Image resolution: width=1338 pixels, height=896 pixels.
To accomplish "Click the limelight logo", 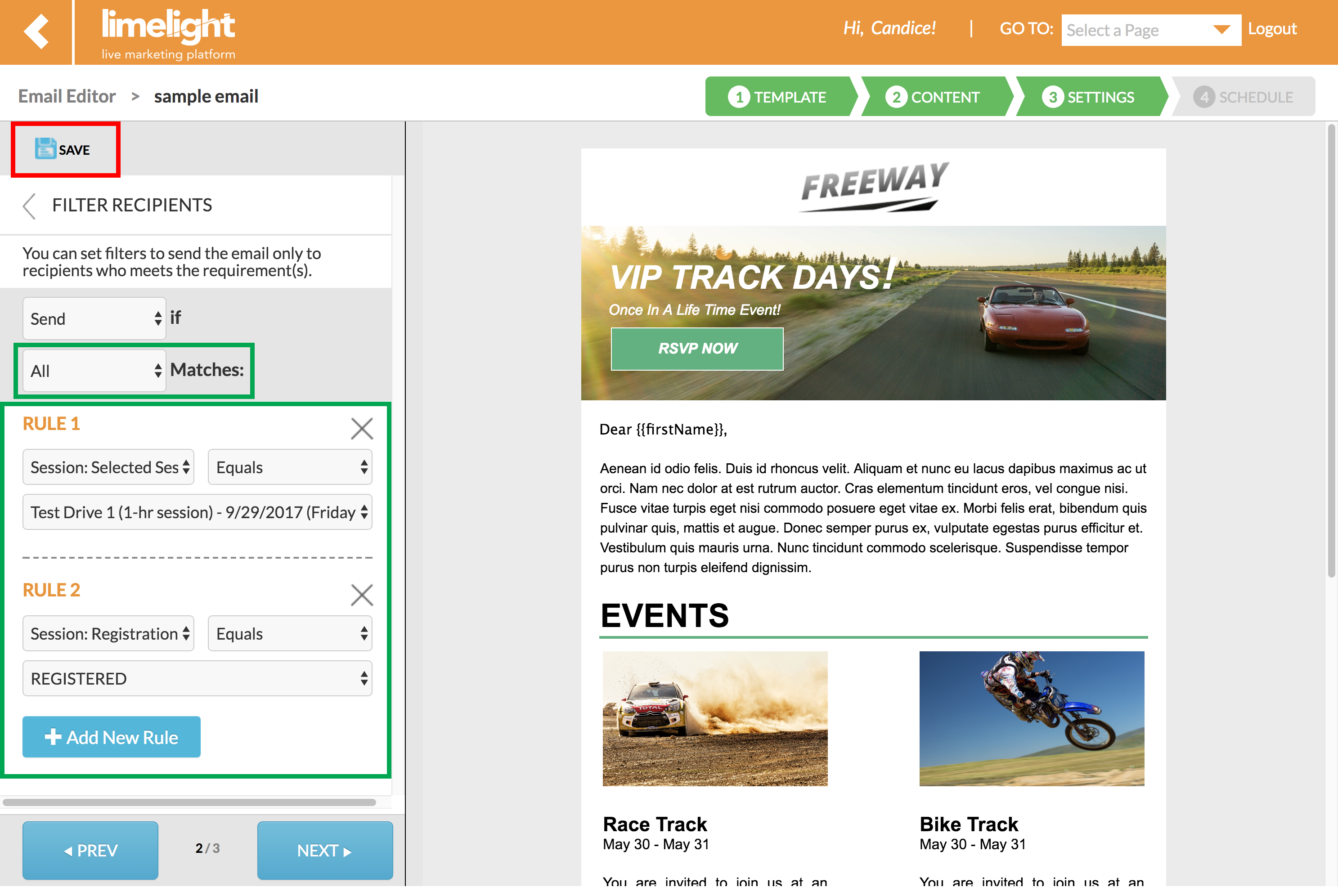I will [168, 34].
